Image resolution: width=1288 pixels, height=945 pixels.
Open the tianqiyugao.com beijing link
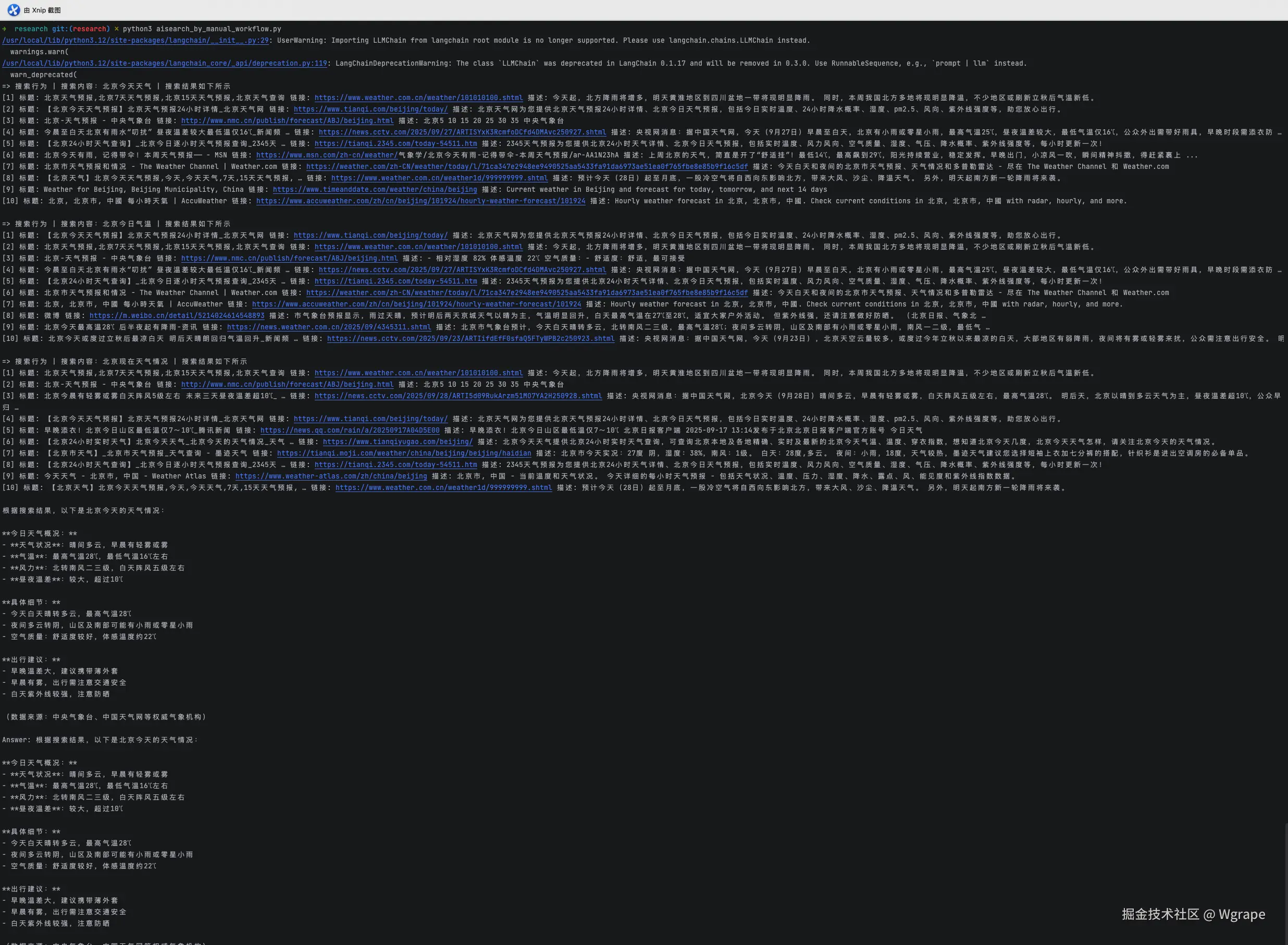398,441
